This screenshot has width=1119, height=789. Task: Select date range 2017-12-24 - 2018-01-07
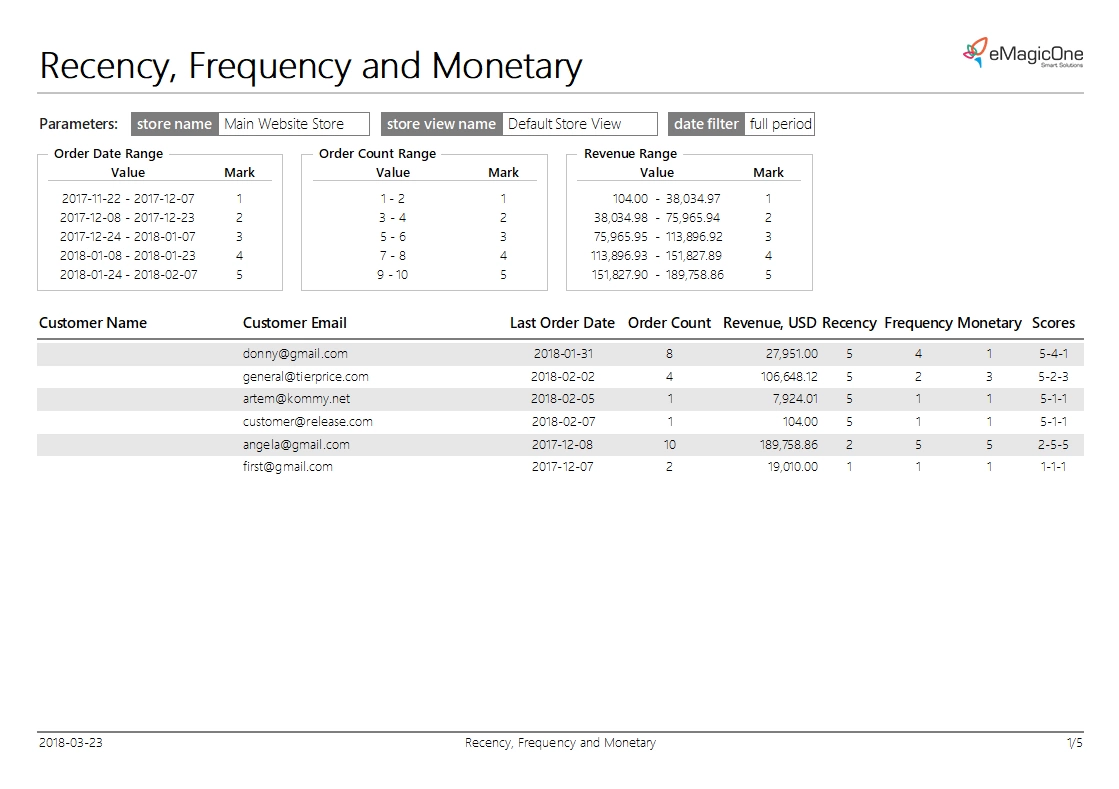128,236
